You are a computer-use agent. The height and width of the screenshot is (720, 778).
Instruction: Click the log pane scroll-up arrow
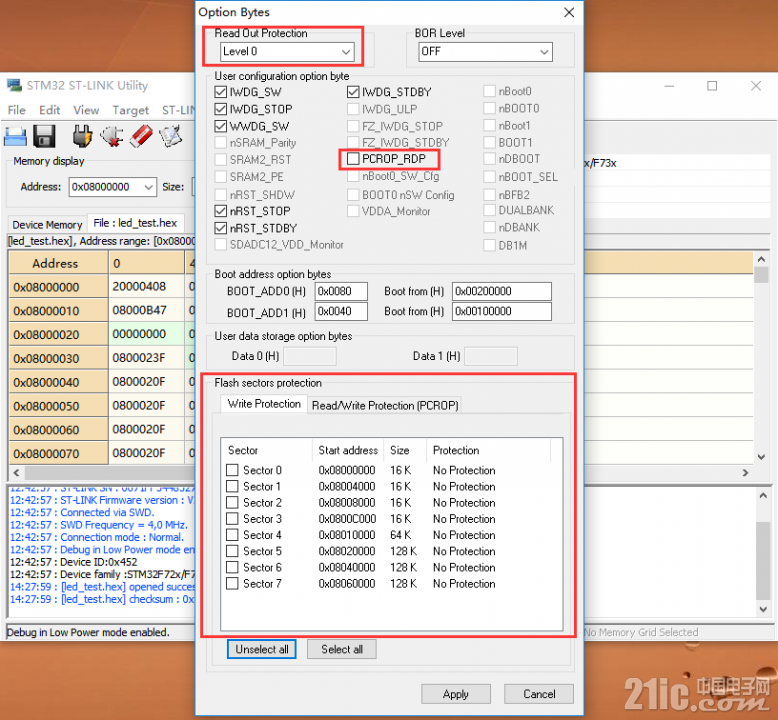click(763, 495)
